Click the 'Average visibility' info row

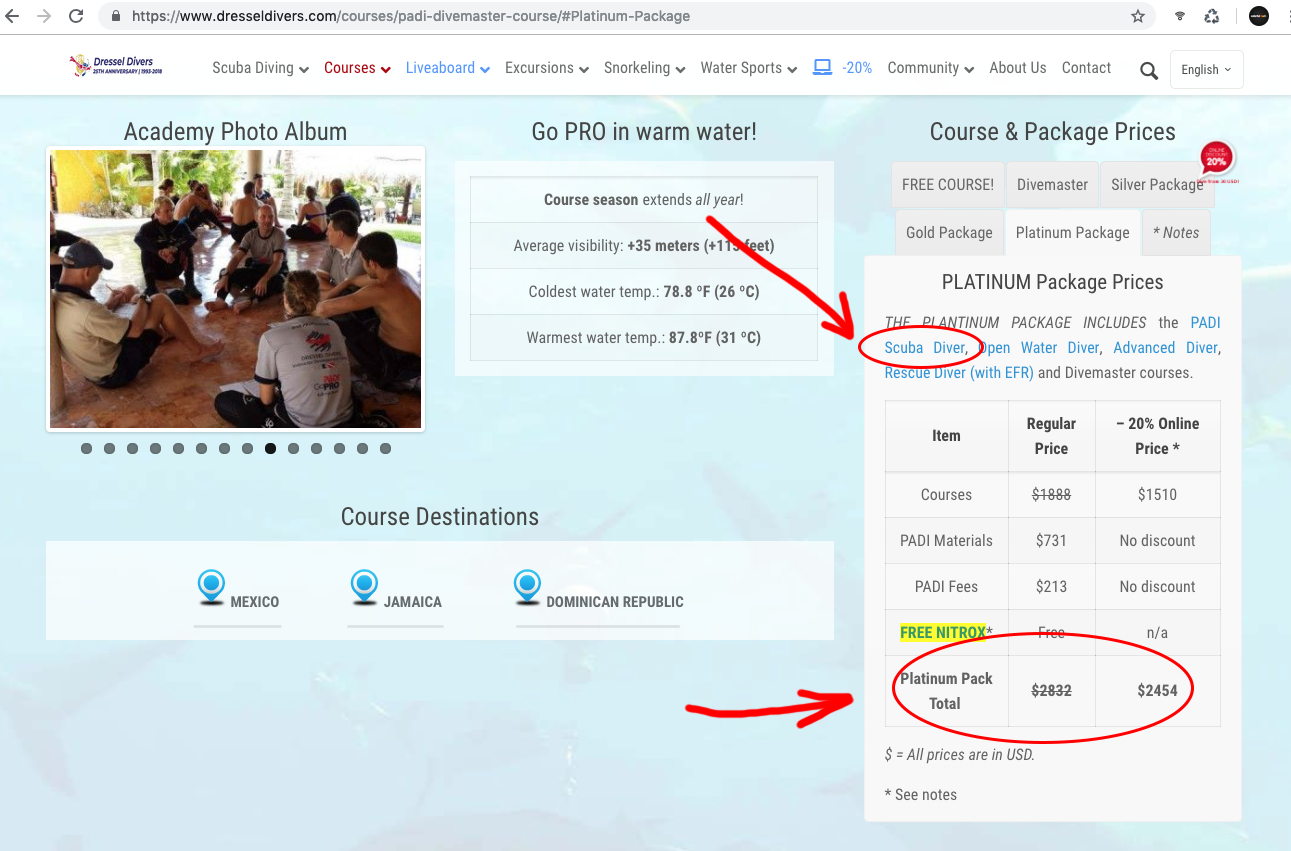644,245
